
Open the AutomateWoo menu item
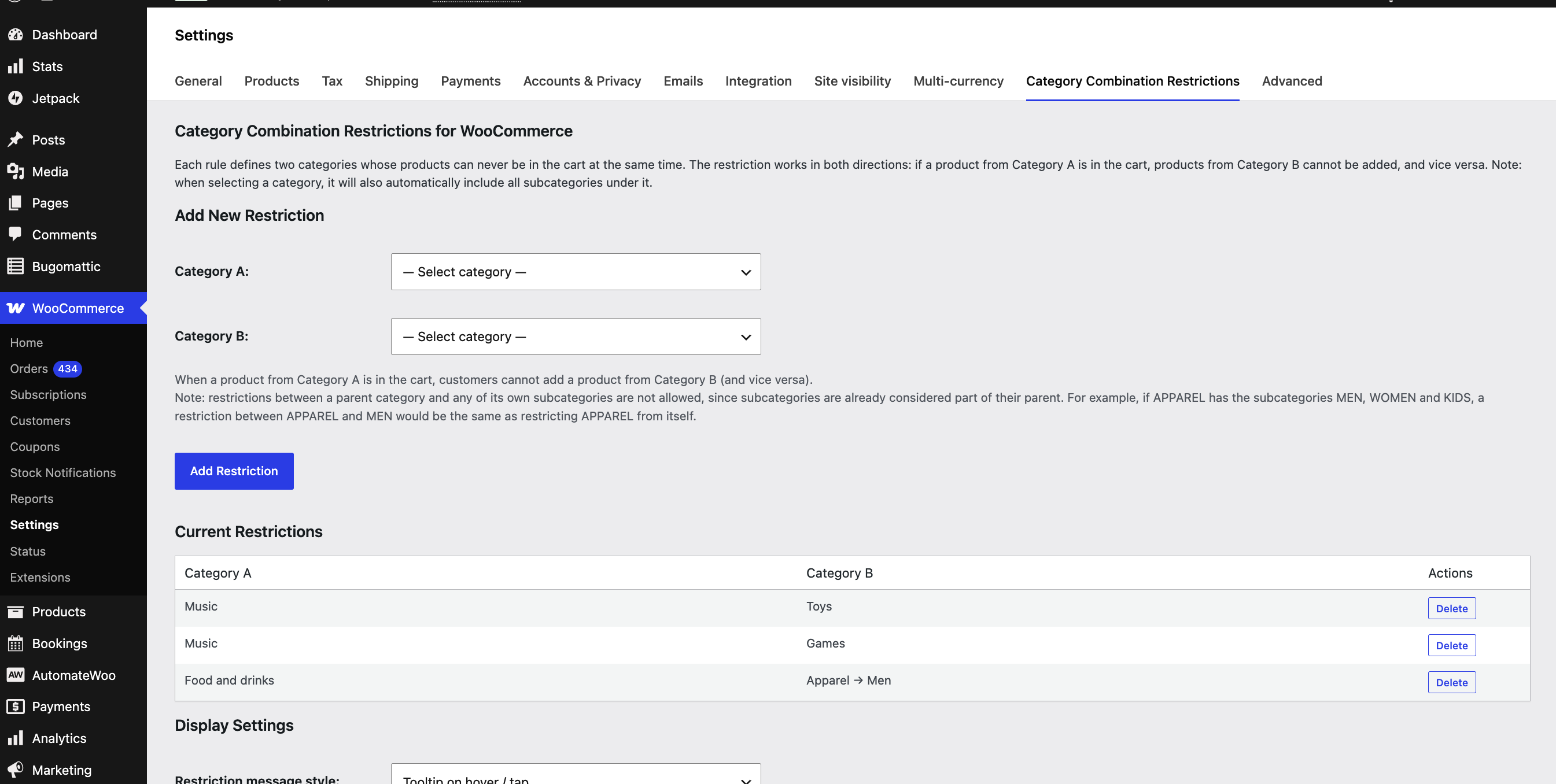pyautogui.click(x=73, y=675)
